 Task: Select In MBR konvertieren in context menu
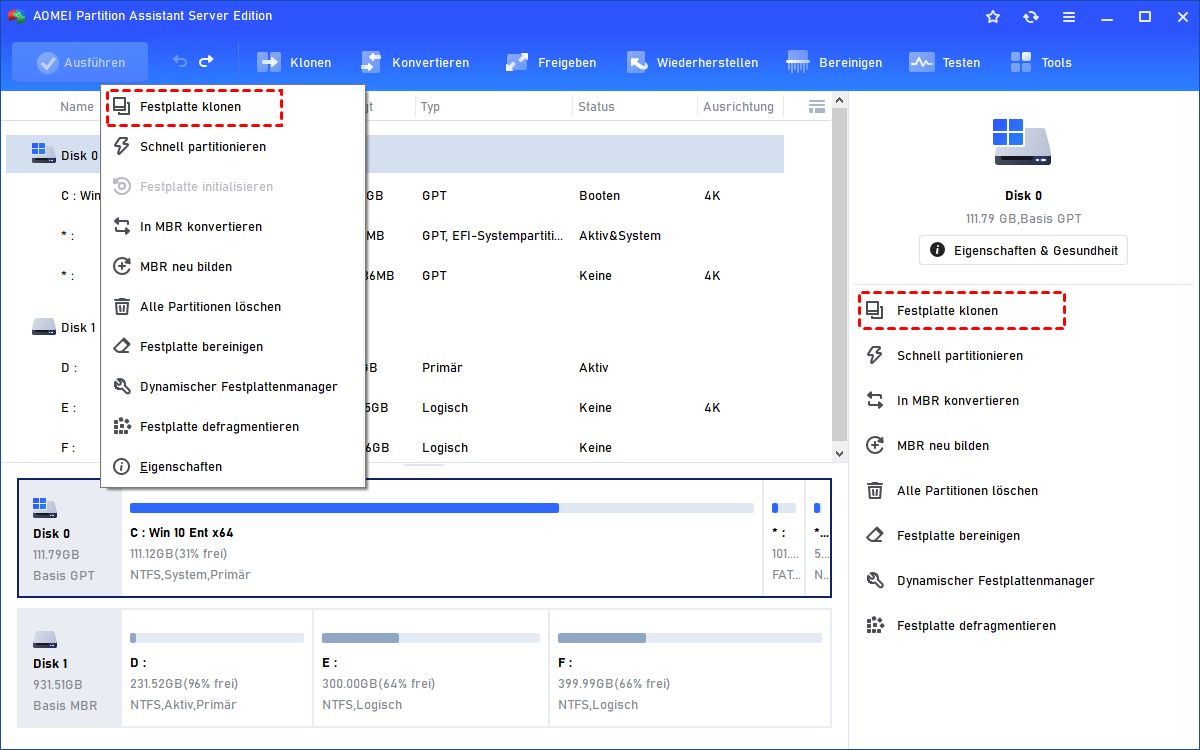pyautogui.click(x=232, y=227)
